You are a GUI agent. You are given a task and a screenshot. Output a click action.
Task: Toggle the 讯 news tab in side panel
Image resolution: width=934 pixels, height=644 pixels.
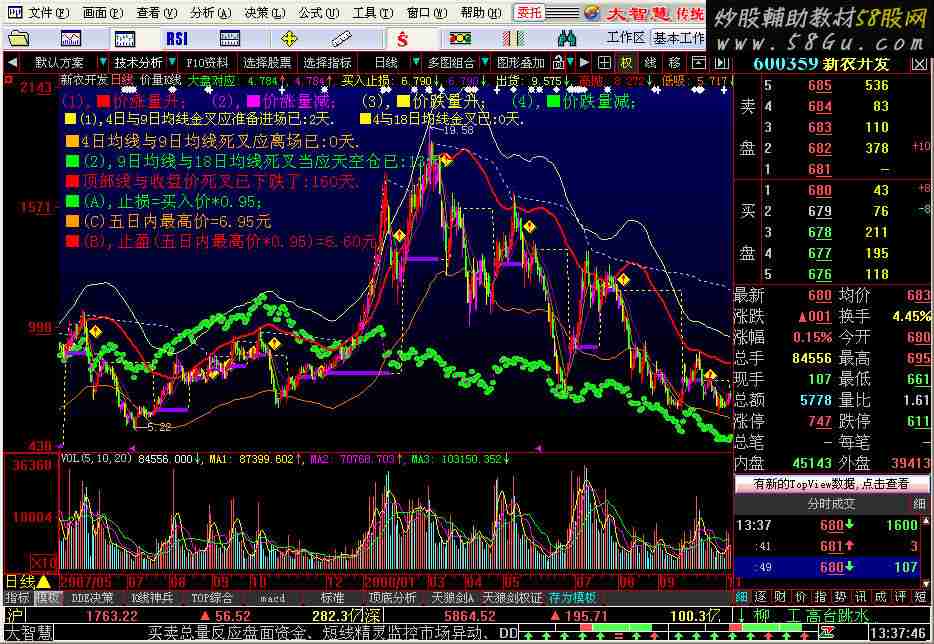click(861, 596)
